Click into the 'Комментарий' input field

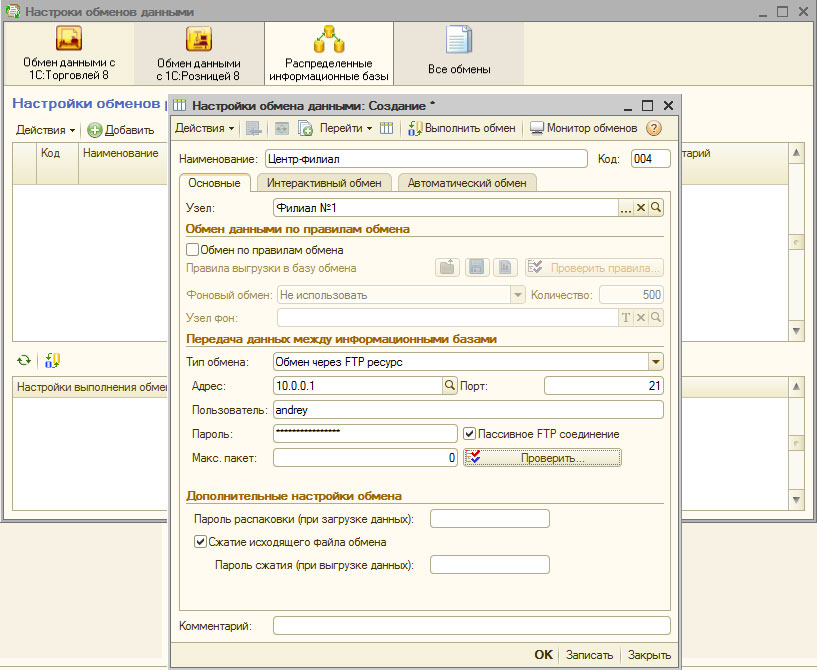471,626
